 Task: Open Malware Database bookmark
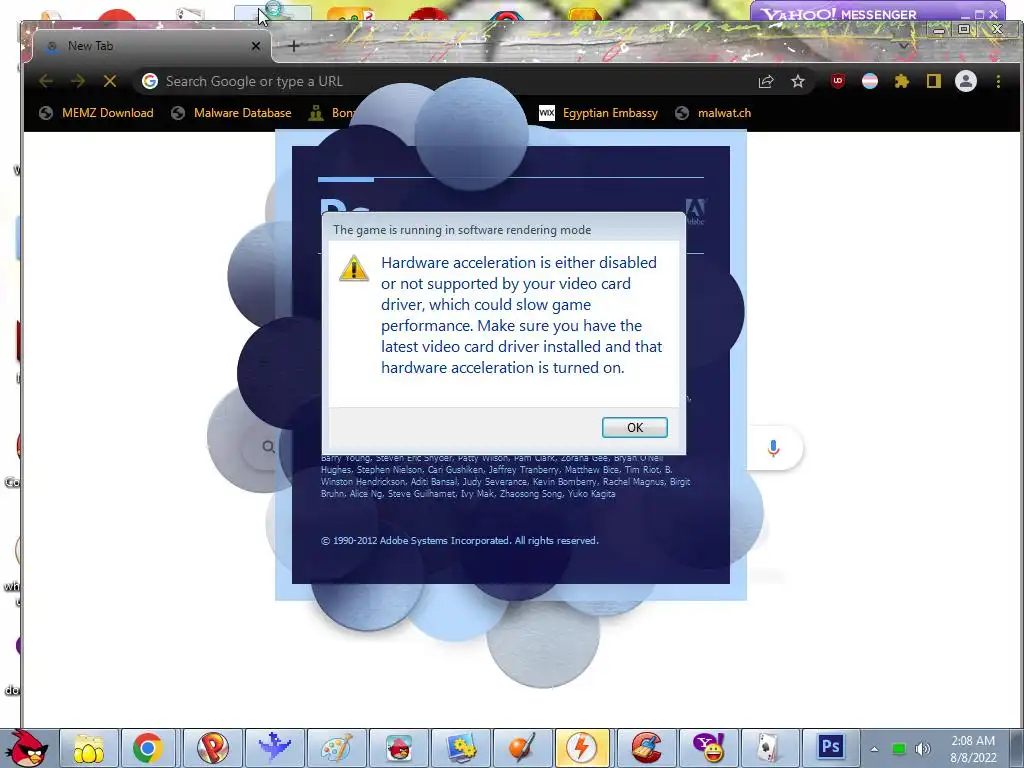231,113
